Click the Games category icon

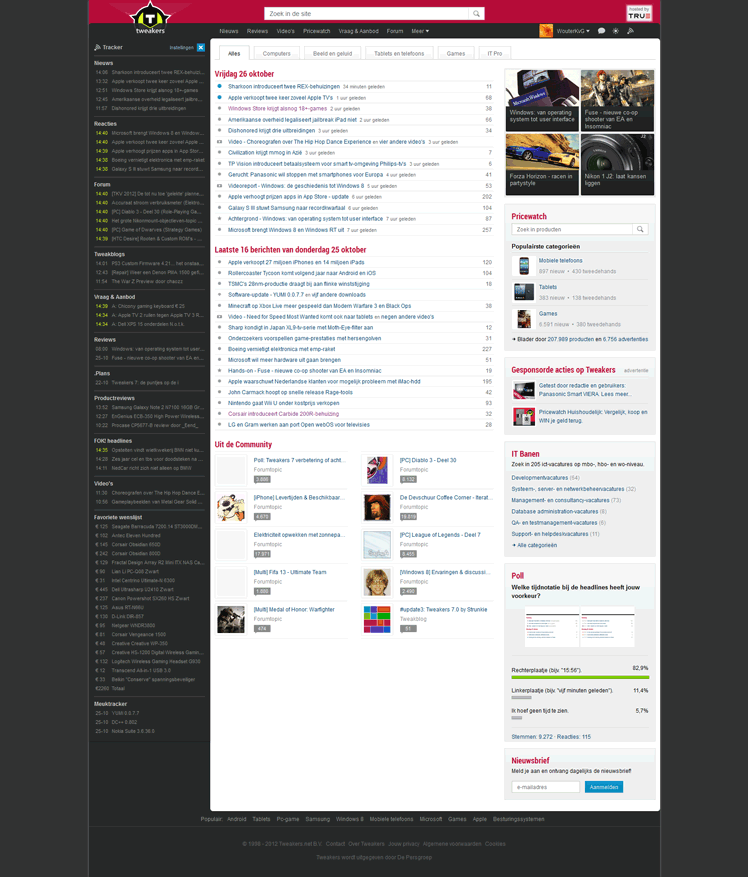coord(524,319)
